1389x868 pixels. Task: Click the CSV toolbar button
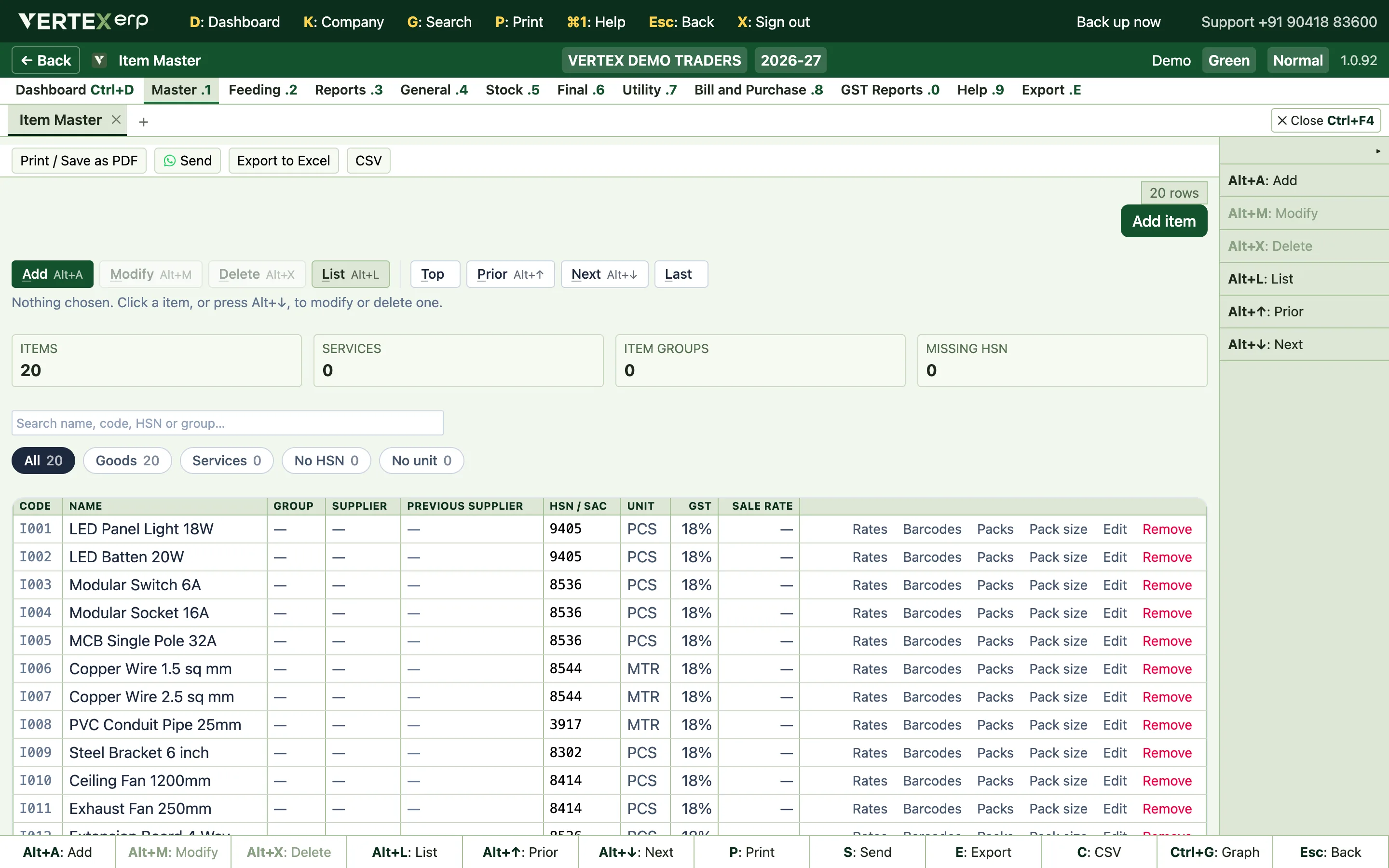coord(368,161)
